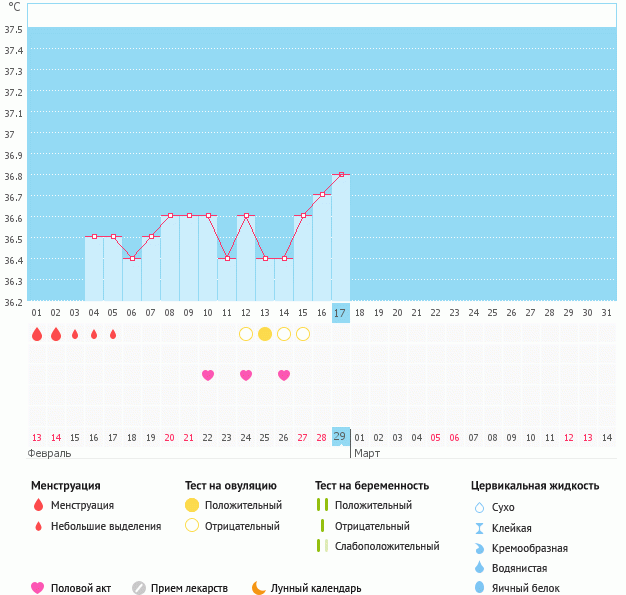The width and height of the screenshot is (626, 595).
Task: Click the positive pregnancy test legend icon
Action: pos(321,505)
